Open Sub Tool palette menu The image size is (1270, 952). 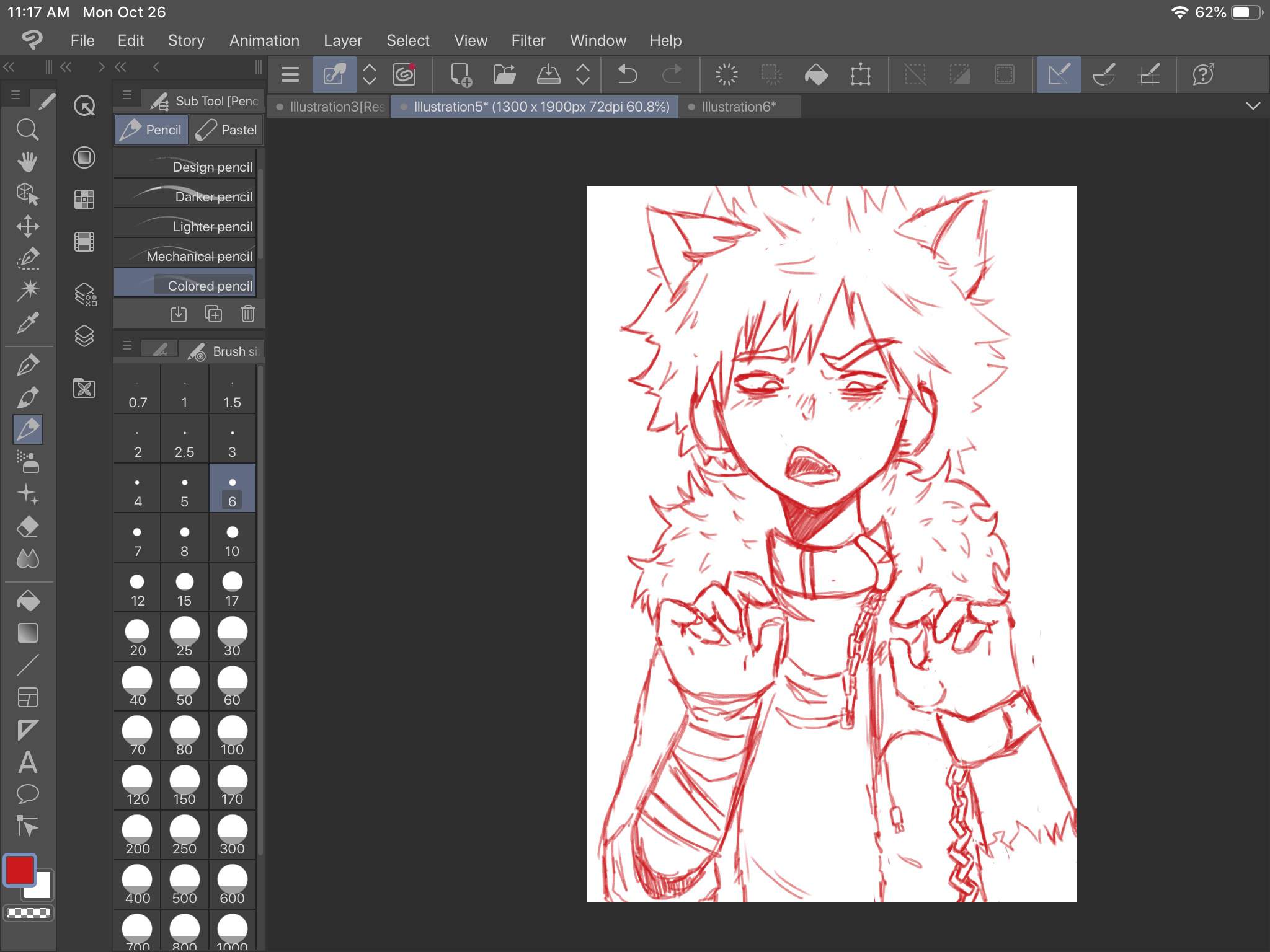click(x=127, y=95)
